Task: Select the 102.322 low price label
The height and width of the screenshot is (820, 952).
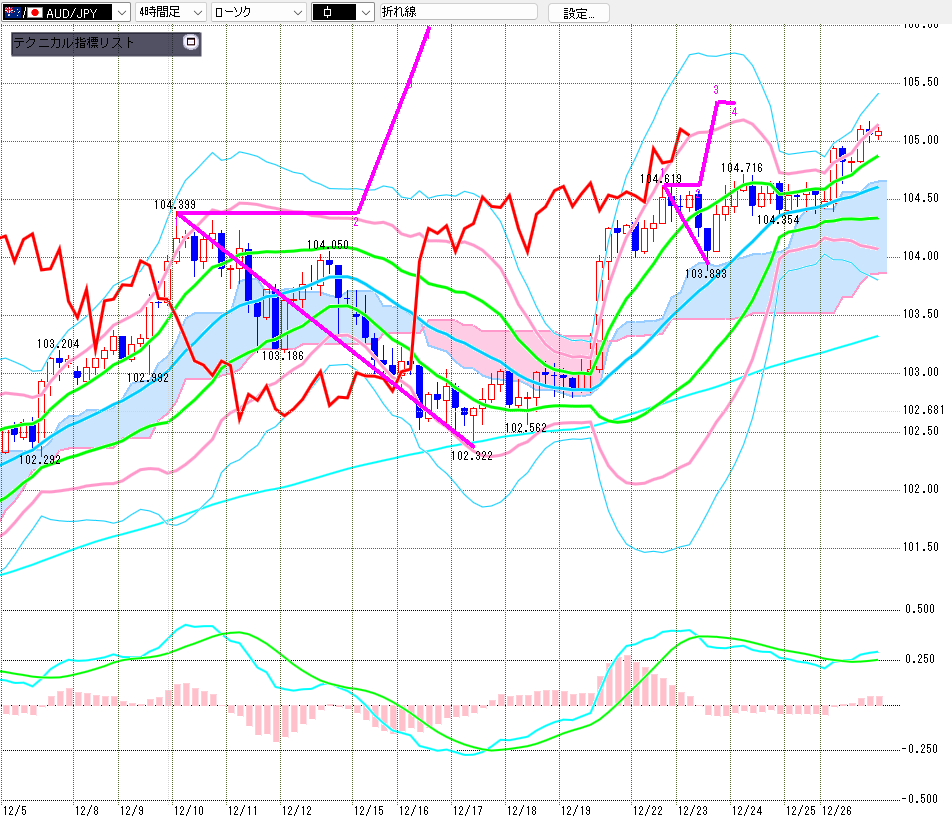Action: coord(471,455)
